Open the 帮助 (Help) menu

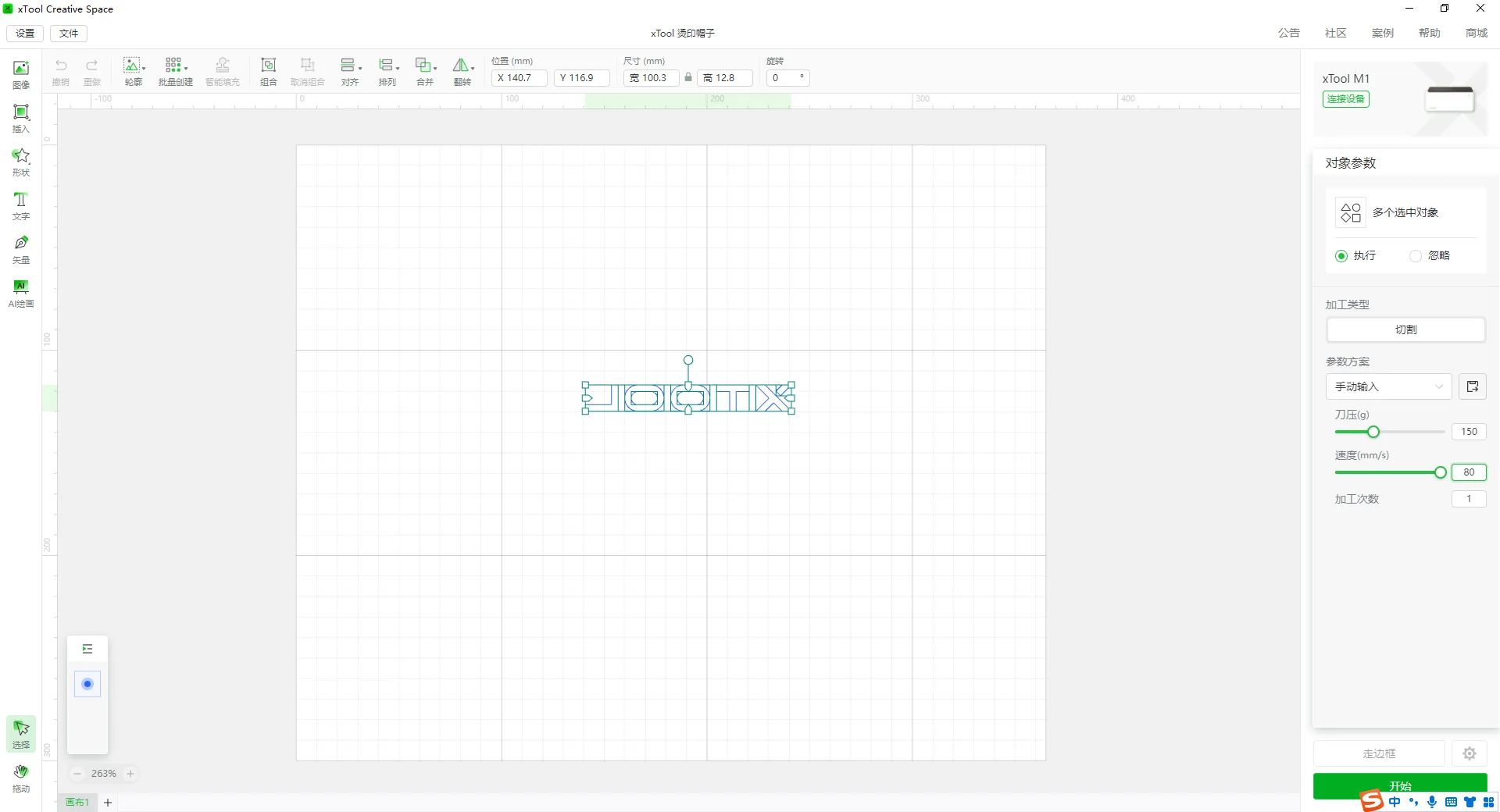pyautogui.click(x=1430, y=33)
